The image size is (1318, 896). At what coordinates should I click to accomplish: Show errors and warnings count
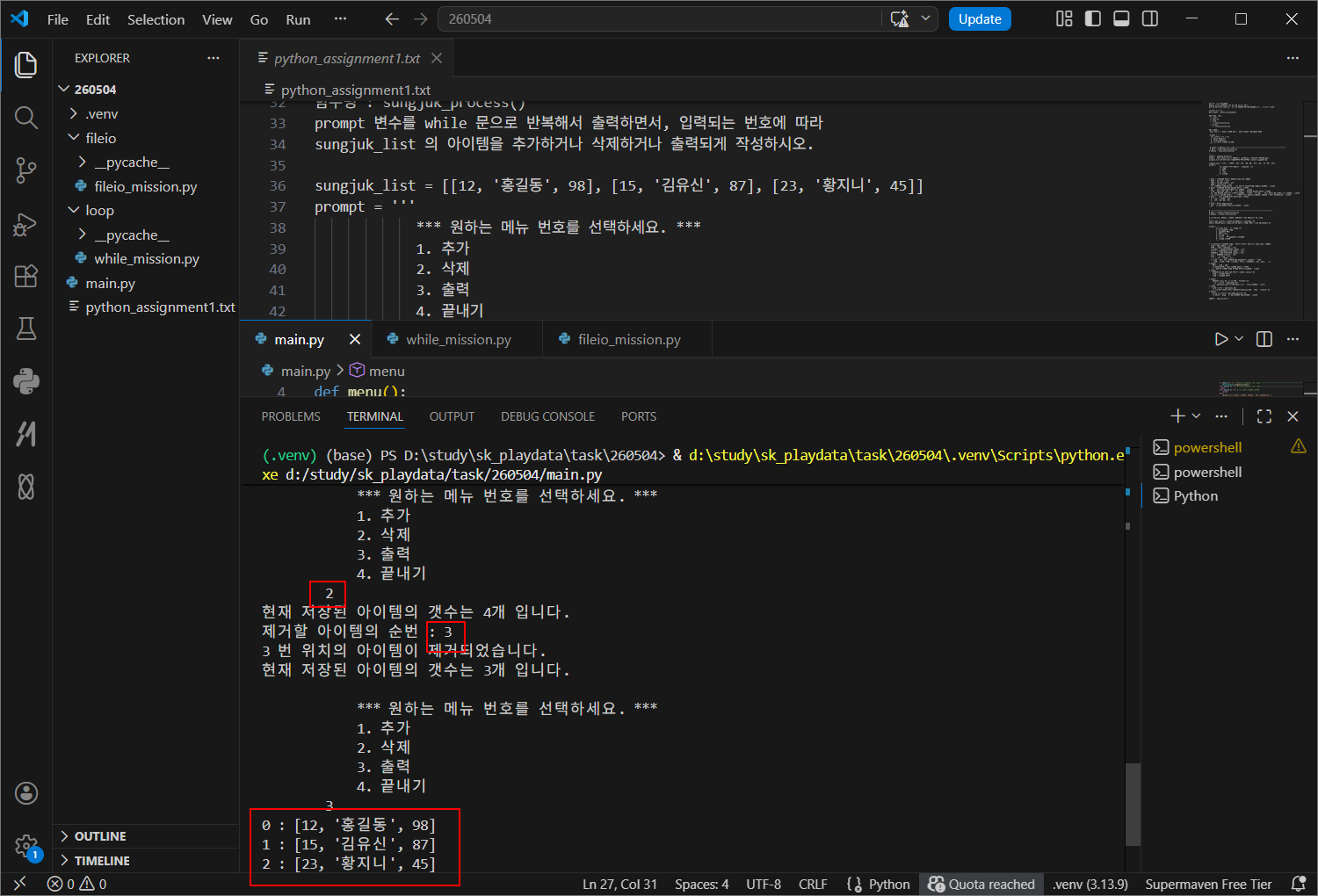pos(77,885)
